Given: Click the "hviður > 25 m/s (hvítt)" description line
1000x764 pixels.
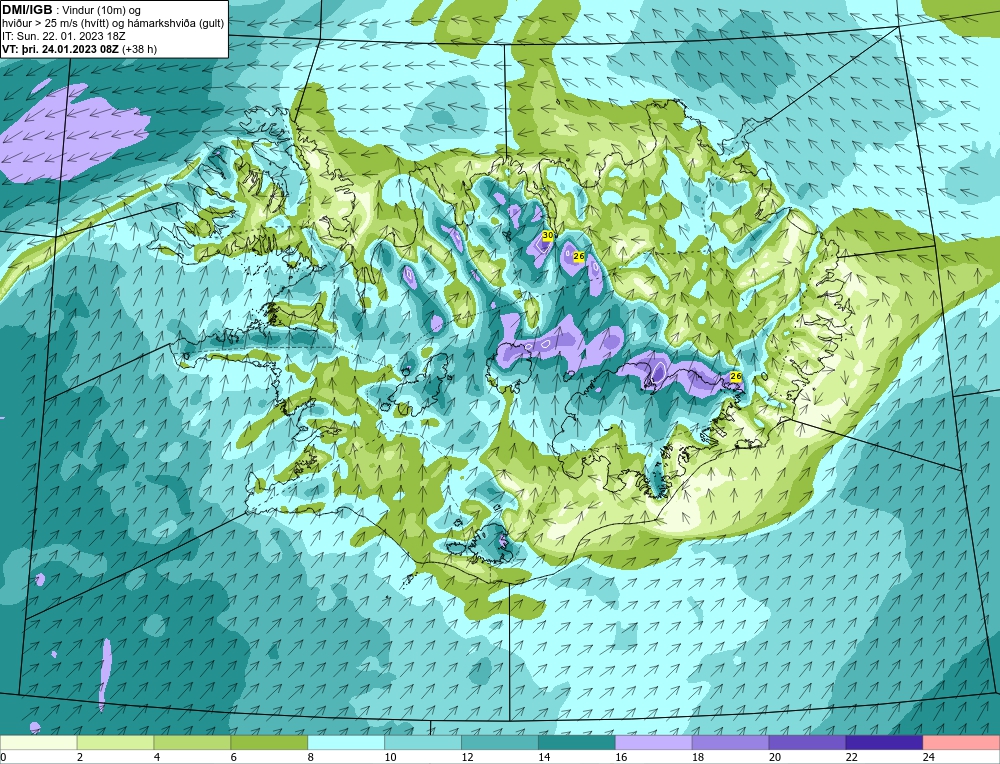Looking at the screenshot, I should [113, 23].
